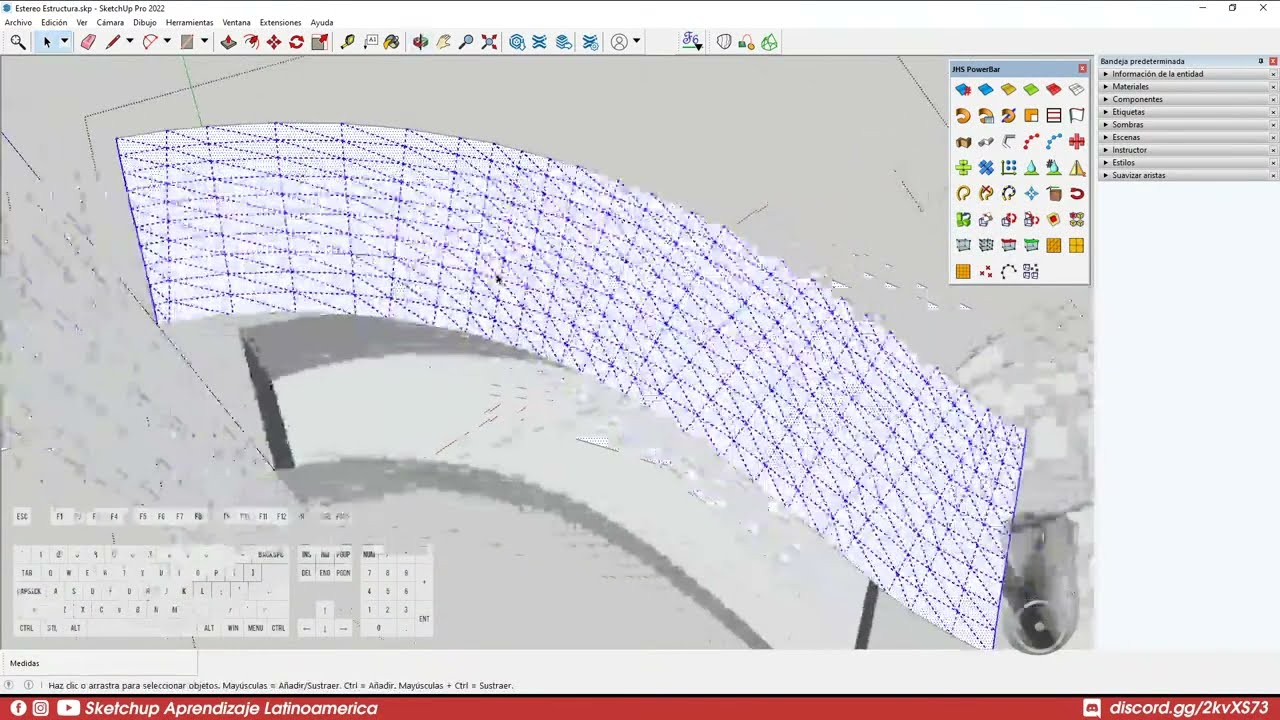Viewport: 1280px width, 720px height.
Task: Select the Paint Bucket tool
Action: point(392,42)
